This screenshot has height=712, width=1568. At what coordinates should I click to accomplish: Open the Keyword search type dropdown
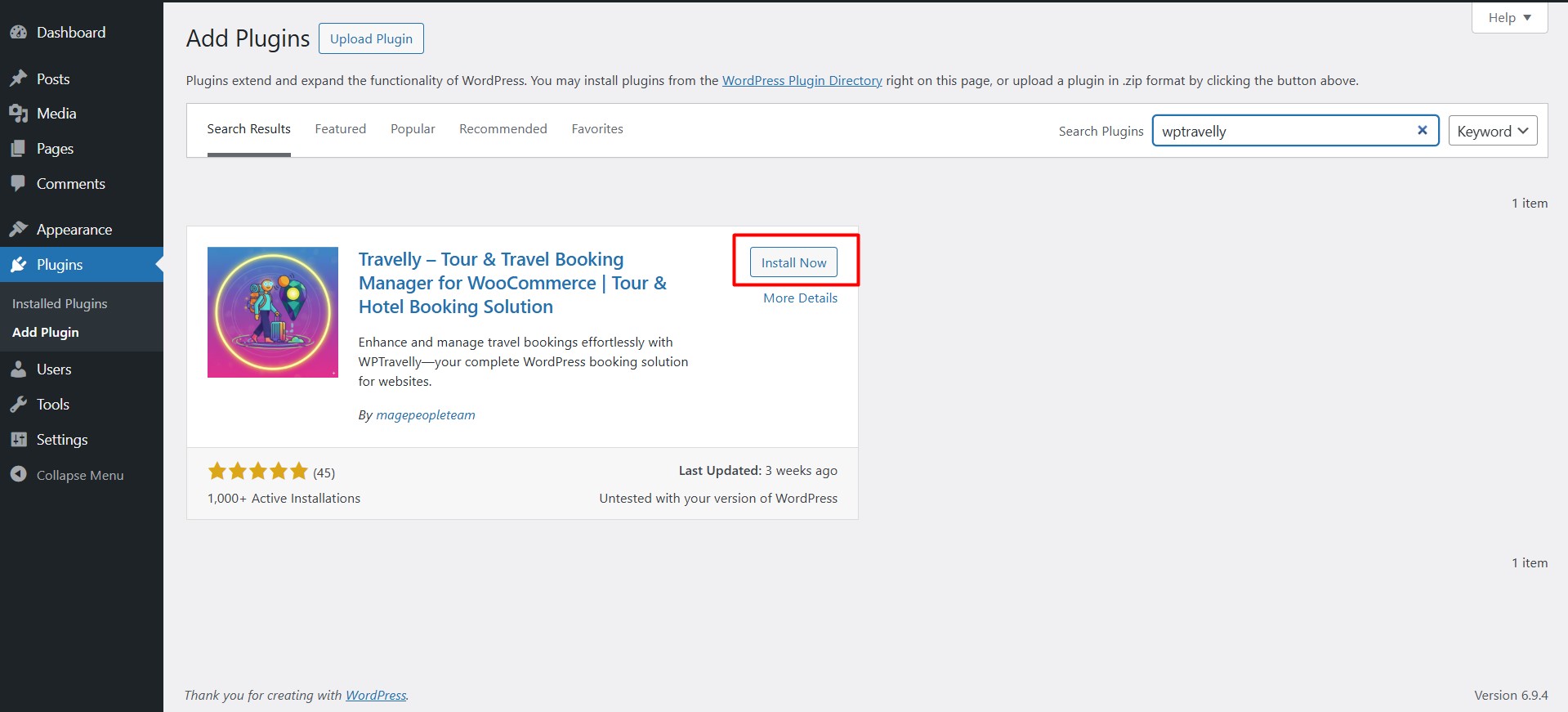[1492, 131]
